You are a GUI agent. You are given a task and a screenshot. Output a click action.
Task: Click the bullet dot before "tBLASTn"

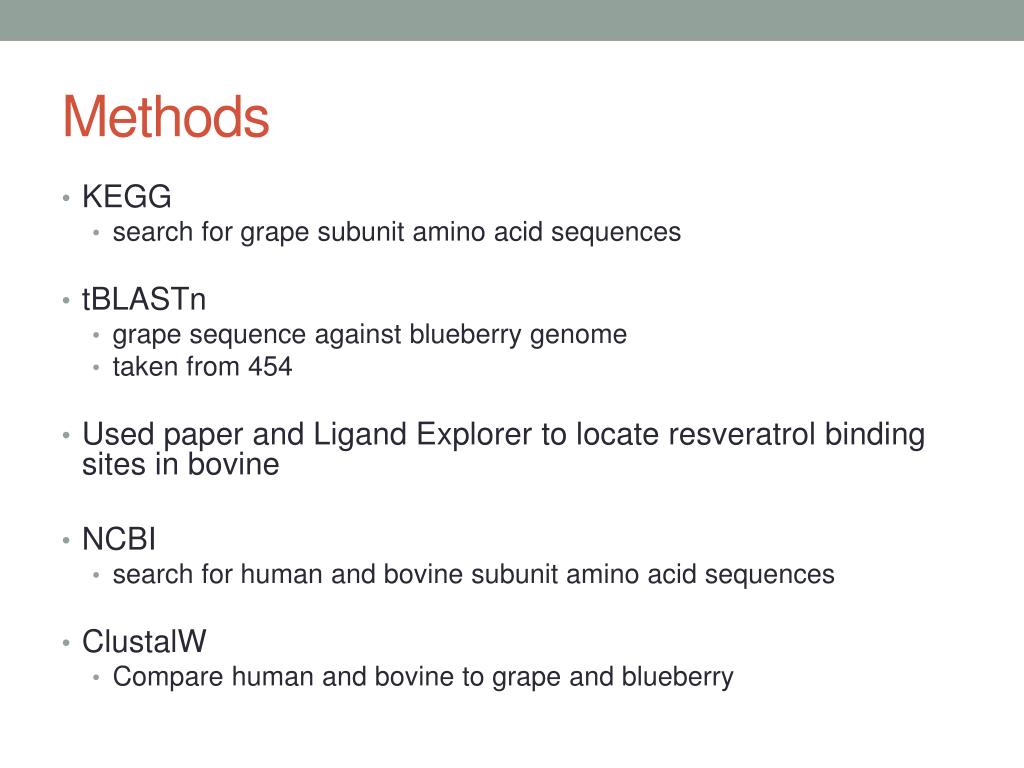pyautogui.click(x=64, y=300)
